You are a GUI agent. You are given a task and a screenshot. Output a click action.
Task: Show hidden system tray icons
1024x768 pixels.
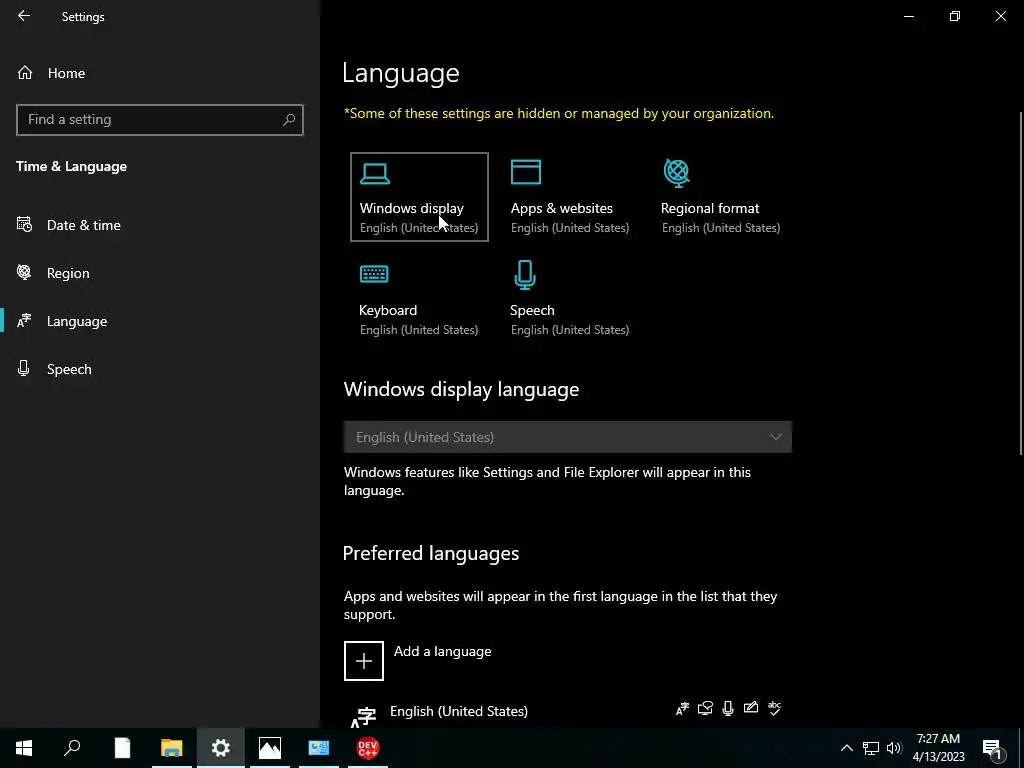coord(846,748)
